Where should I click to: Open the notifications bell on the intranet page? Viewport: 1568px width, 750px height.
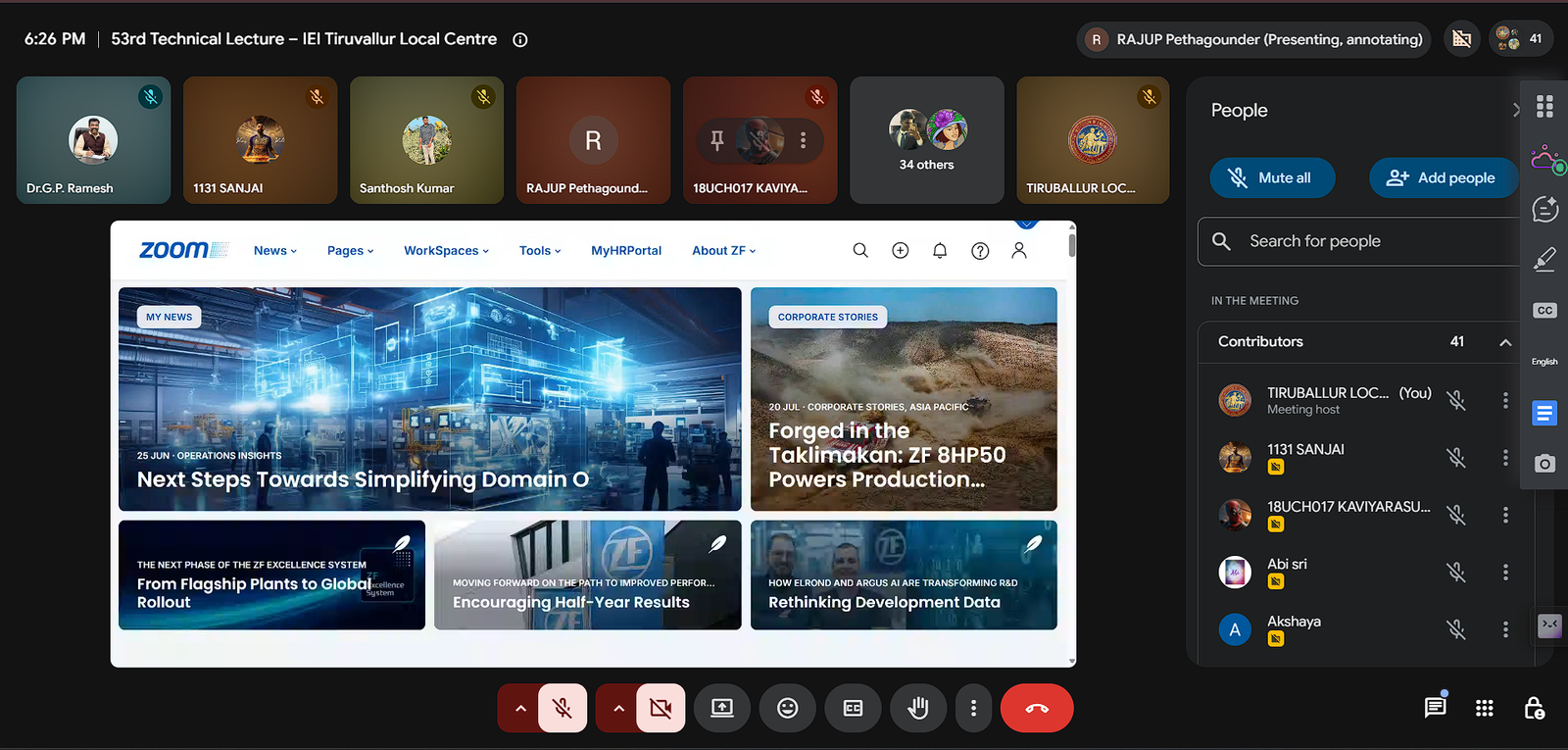click(x=940, y=251)
